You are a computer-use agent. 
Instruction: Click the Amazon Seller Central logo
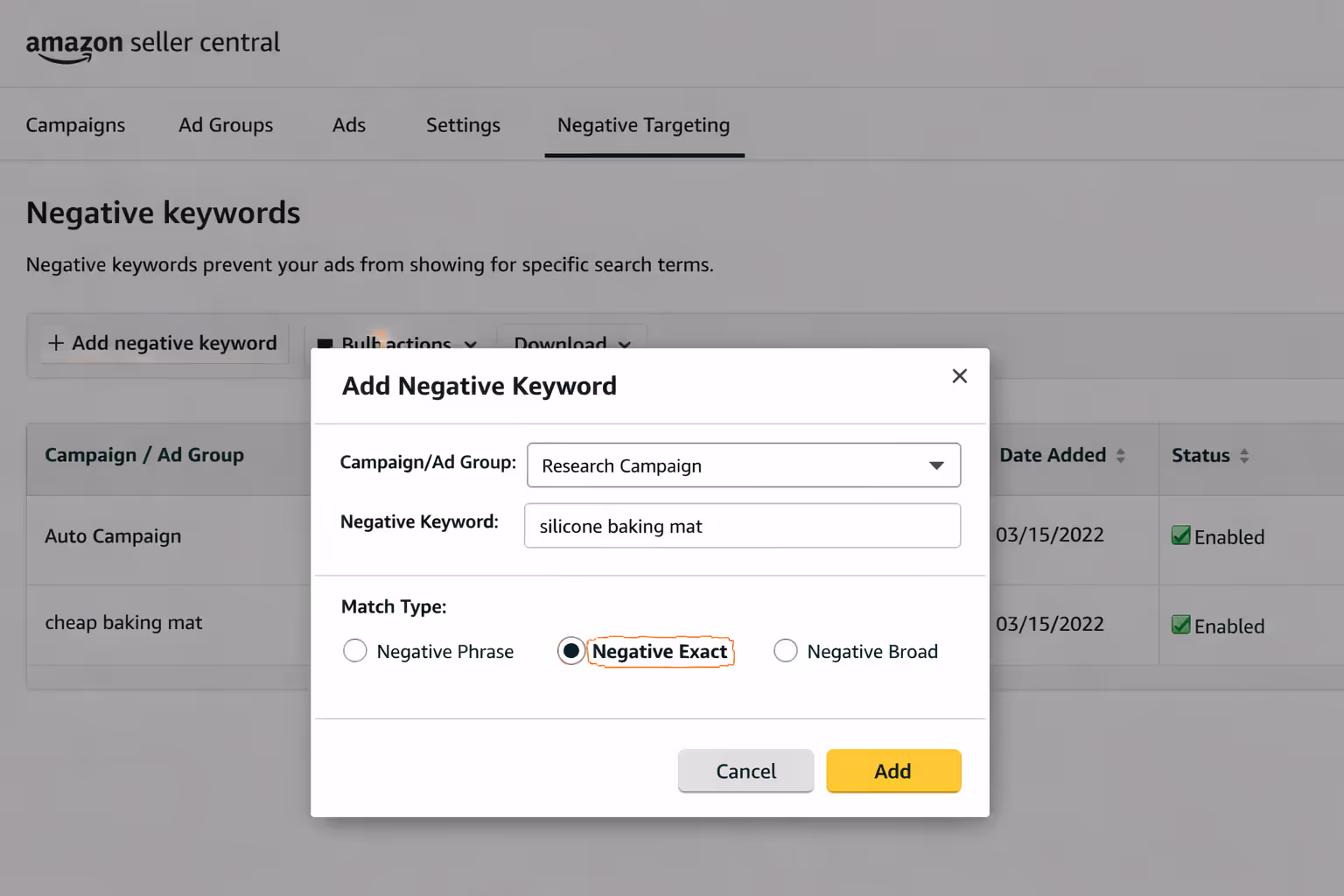coord(153,44)
